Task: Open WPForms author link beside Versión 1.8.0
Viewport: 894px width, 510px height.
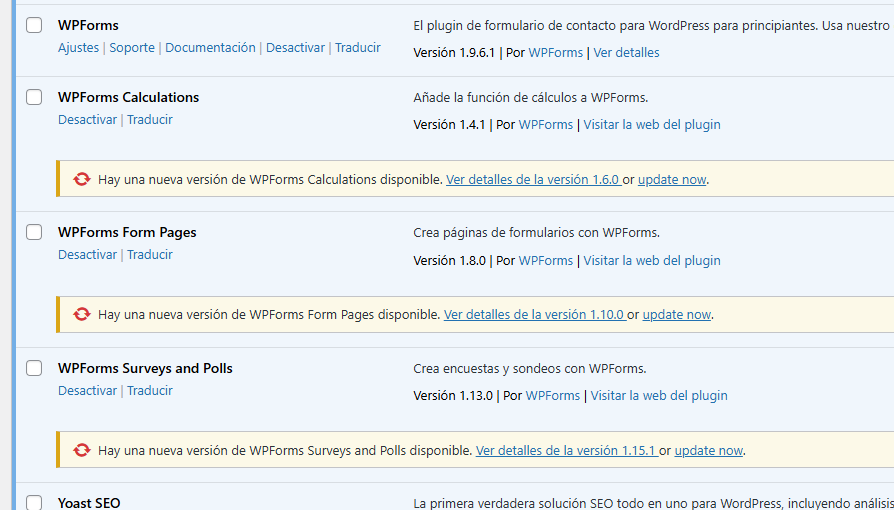Action: (546, 260)
